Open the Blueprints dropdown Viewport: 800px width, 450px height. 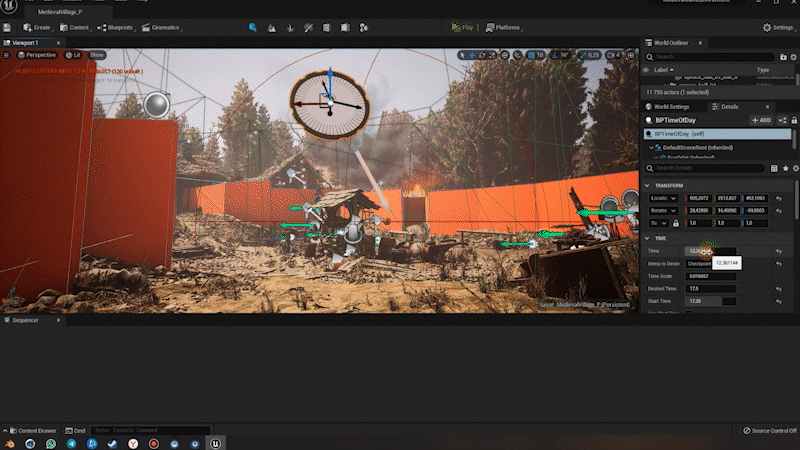click(115, 28)
